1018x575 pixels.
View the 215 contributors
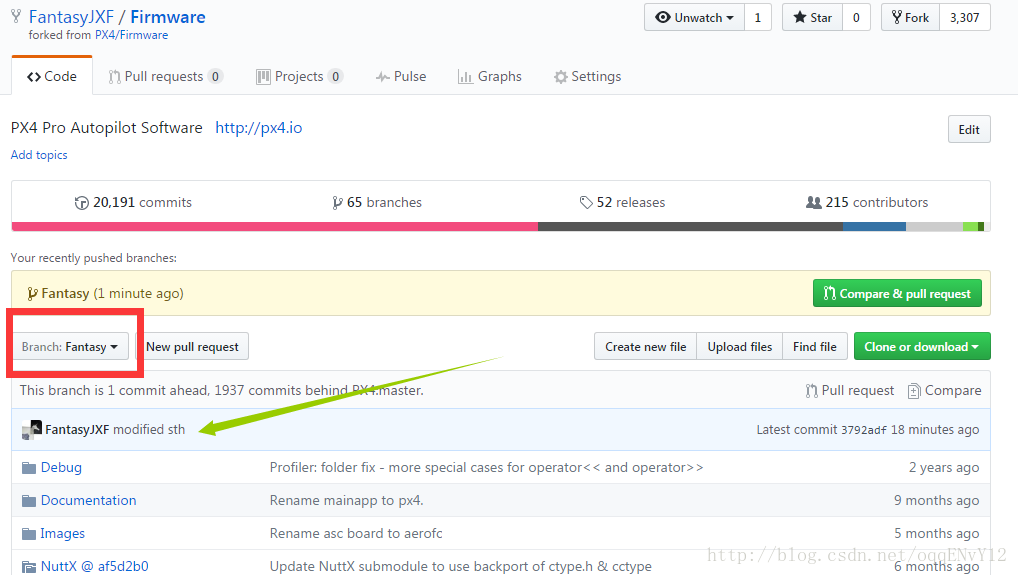(x=867, y=202)
